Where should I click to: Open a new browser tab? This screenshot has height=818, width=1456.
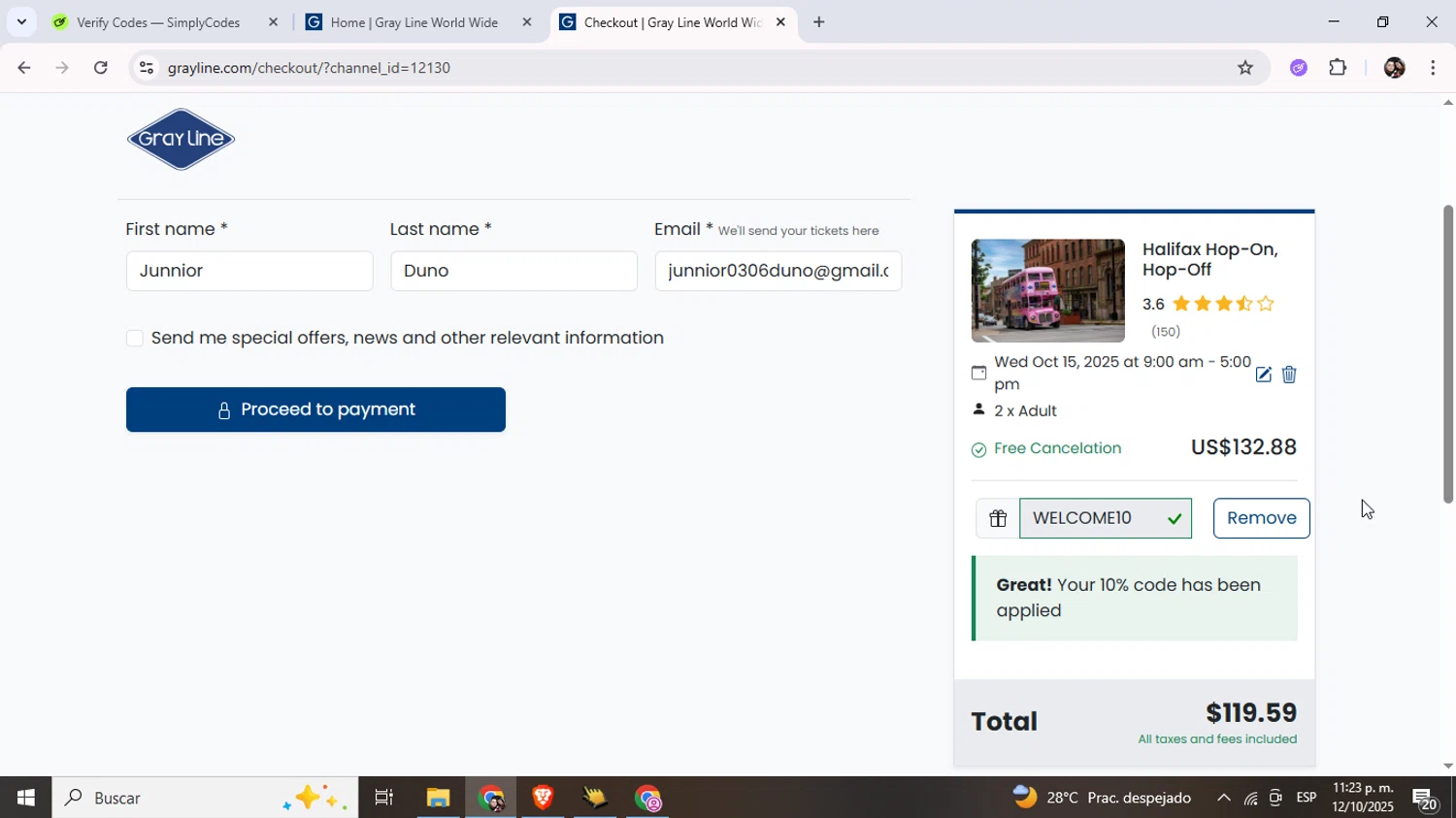(x=819, y=22)
